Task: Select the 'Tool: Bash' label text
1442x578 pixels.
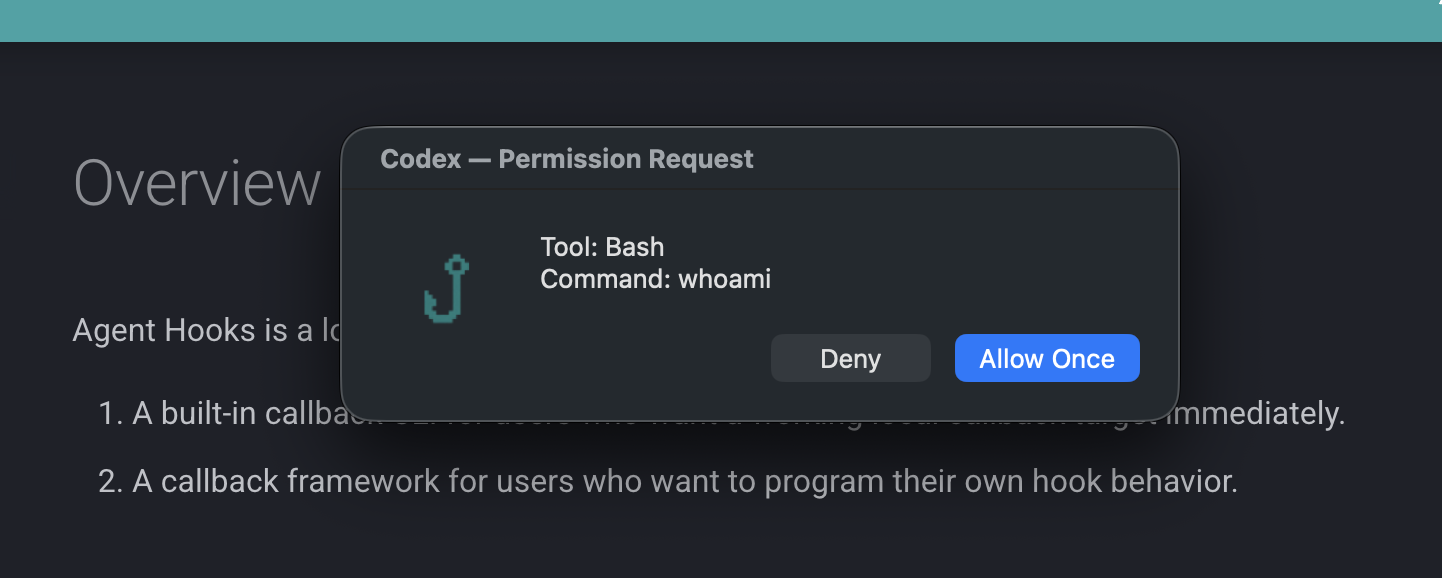Action: (603, 247)
